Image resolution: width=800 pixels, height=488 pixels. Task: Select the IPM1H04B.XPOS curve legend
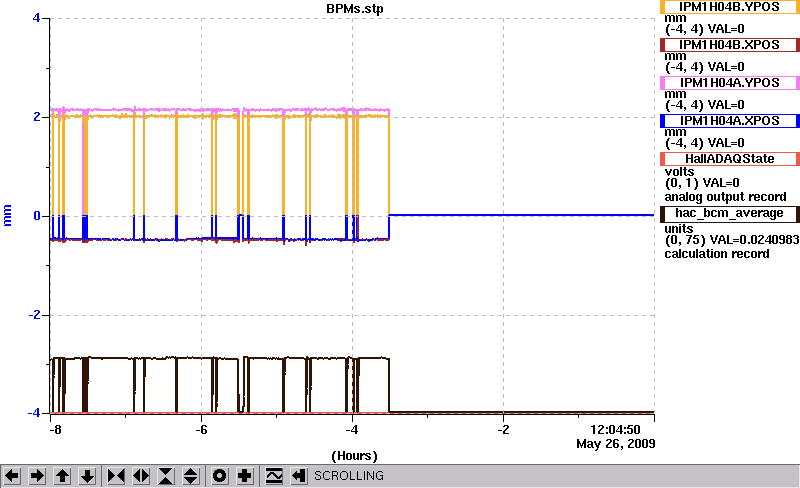pos(730,45)
